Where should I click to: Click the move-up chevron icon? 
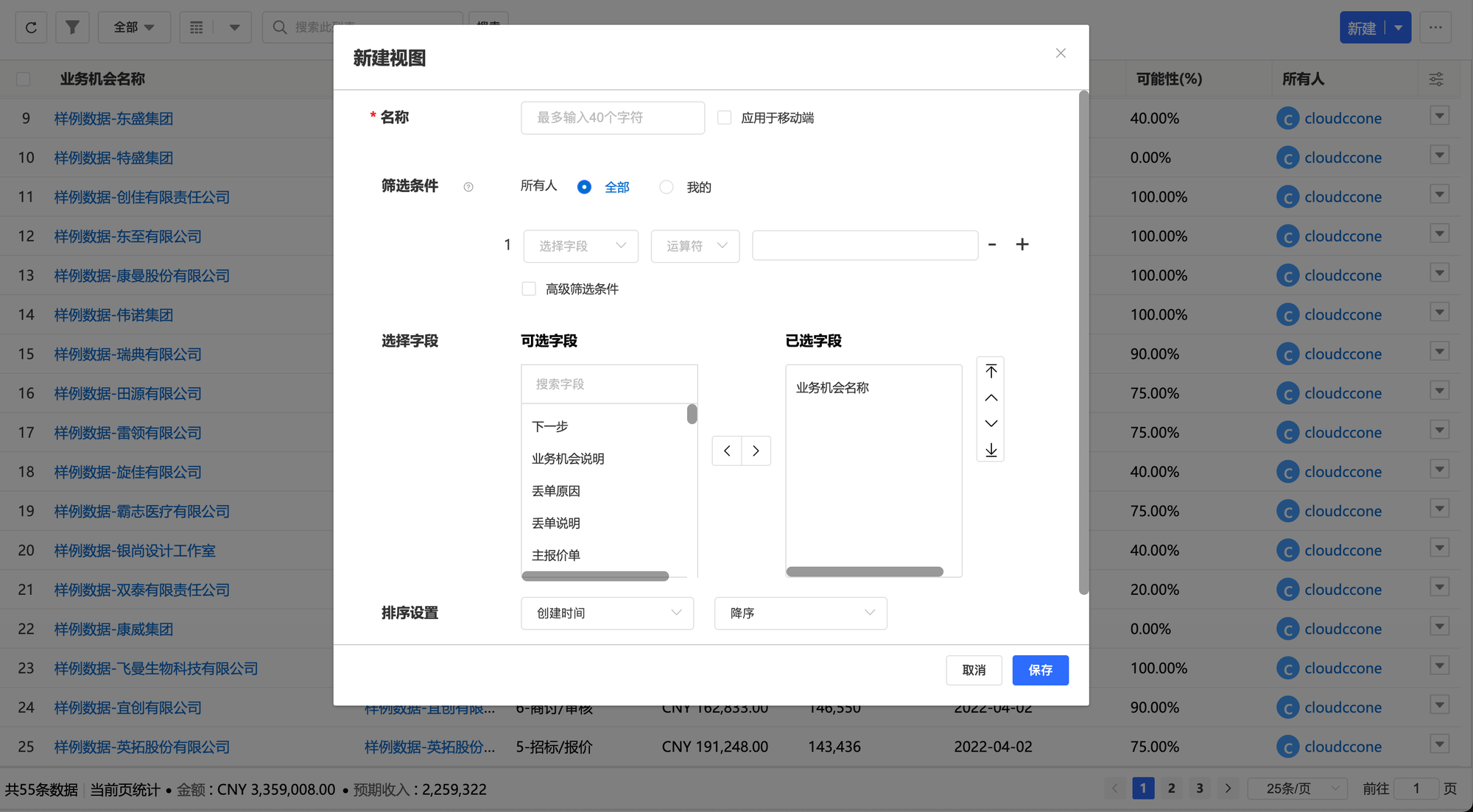pos(991,398)
